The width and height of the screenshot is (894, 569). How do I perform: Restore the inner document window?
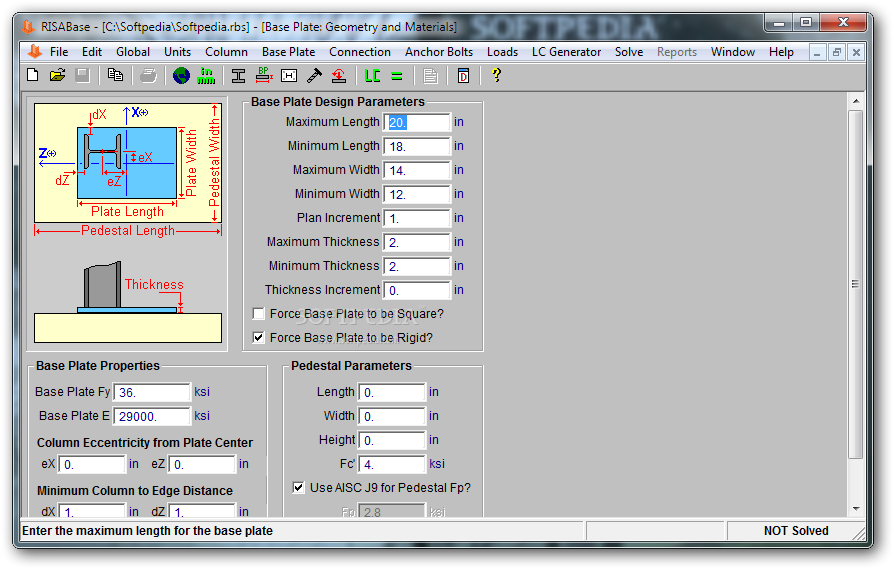click(x=836, y=52)
